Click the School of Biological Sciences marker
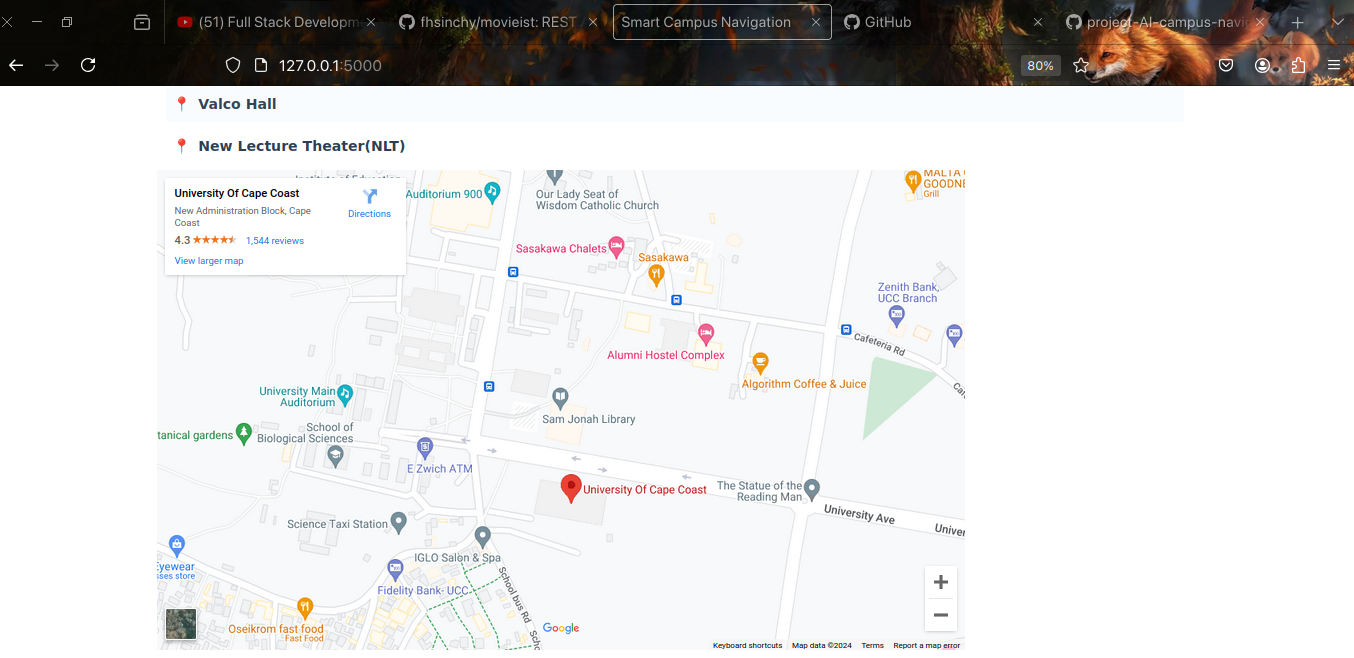Viewport: 1354px width, 658px height. pos(335,455)
